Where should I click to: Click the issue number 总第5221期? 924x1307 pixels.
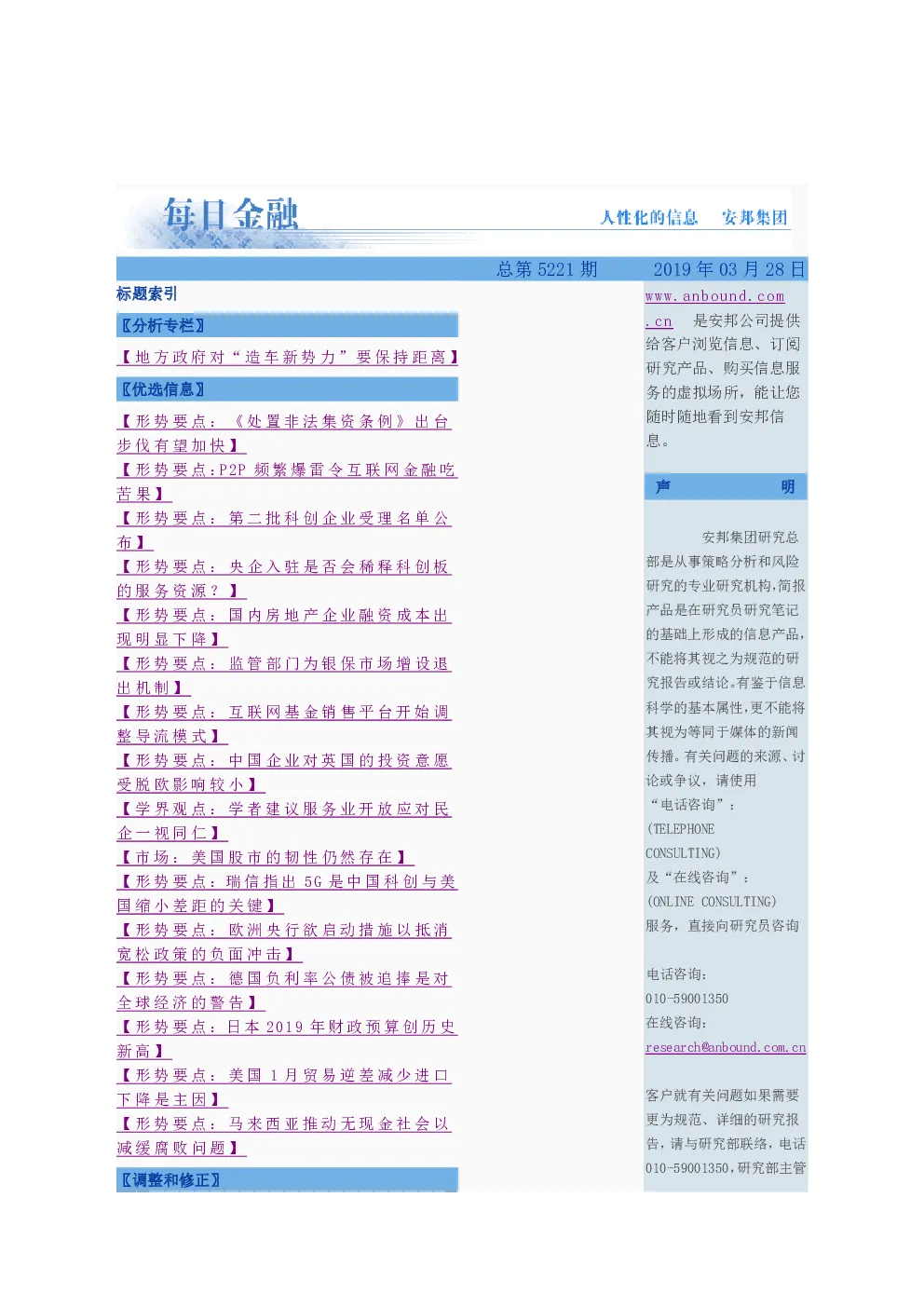(547, 270)
